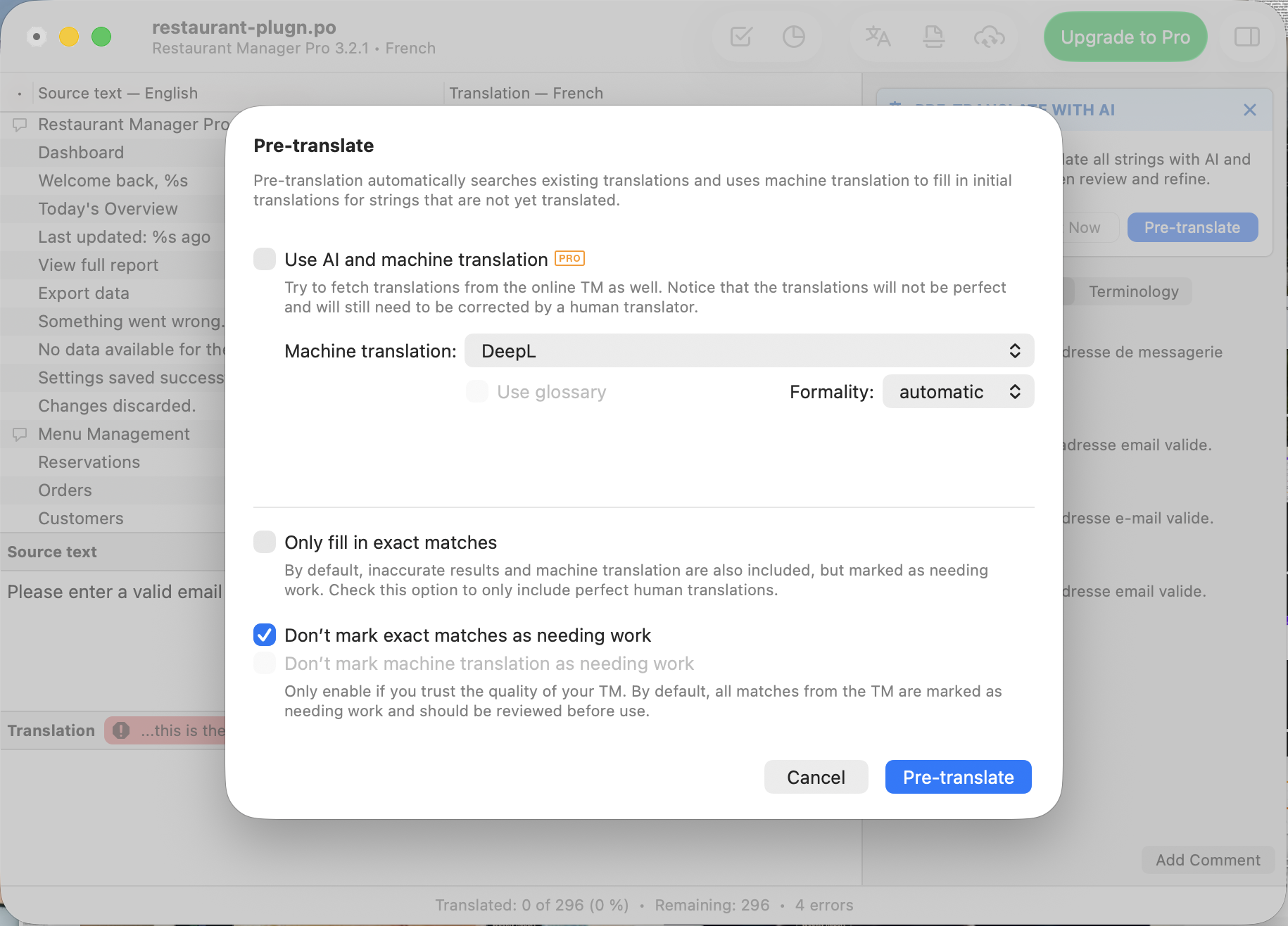Image resolution: width=1288 pixels, height=926 pixels.
Task: Click comment icon next to Menu Management
Action: pos(20,434)
